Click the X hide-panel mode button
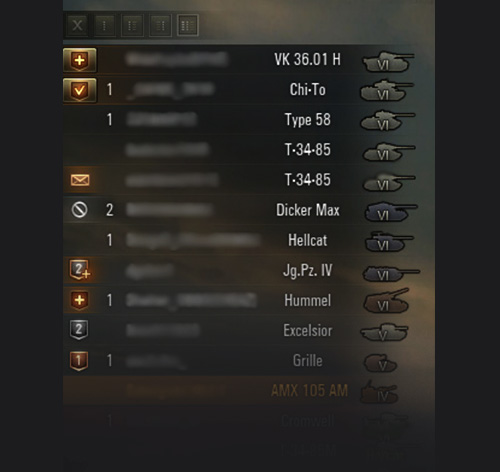The height and width of the screenshot is (472, 500). [77, 25]
